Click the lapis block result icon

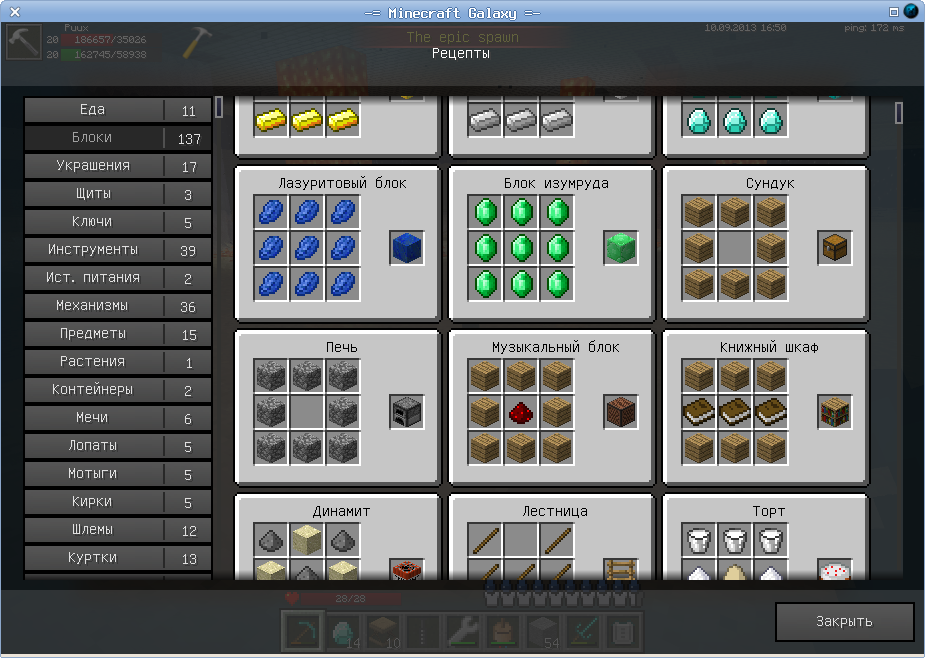tap(407, 248)
